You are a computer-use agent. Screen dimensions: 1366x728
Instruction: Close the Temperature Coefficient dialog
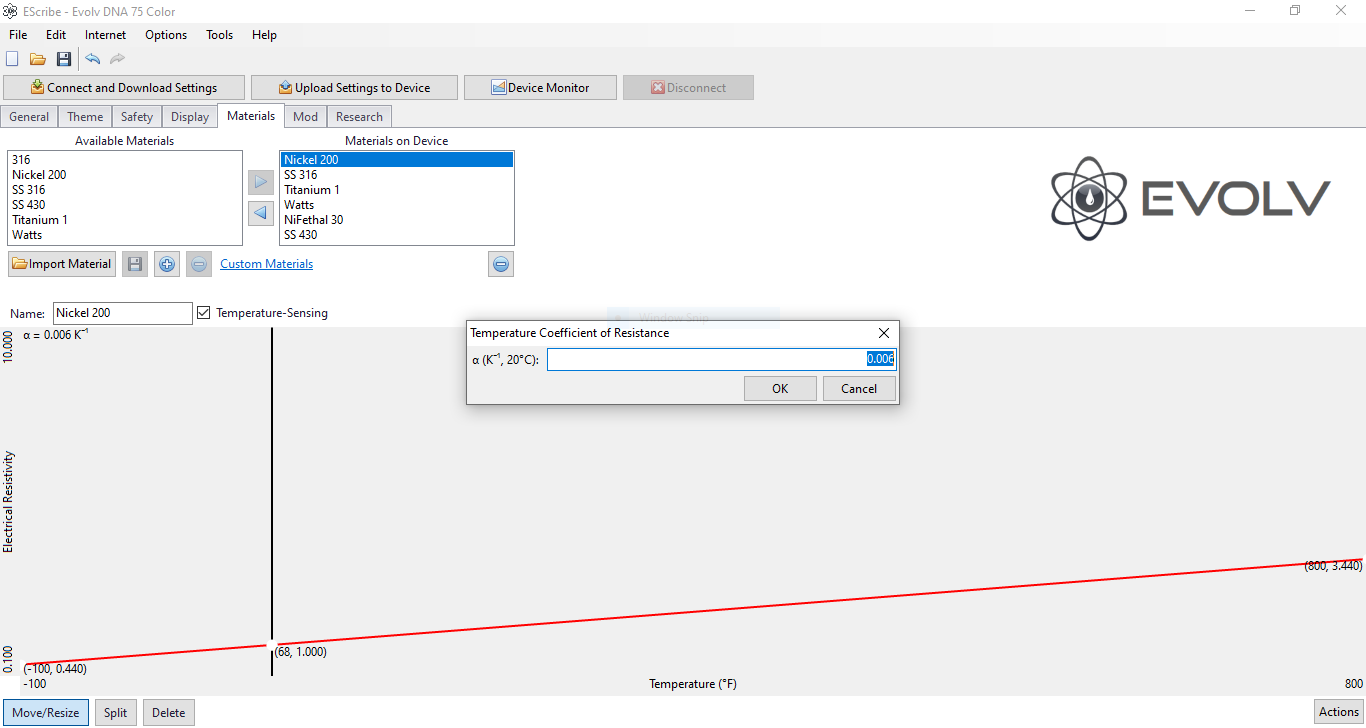tap(883, 333)
